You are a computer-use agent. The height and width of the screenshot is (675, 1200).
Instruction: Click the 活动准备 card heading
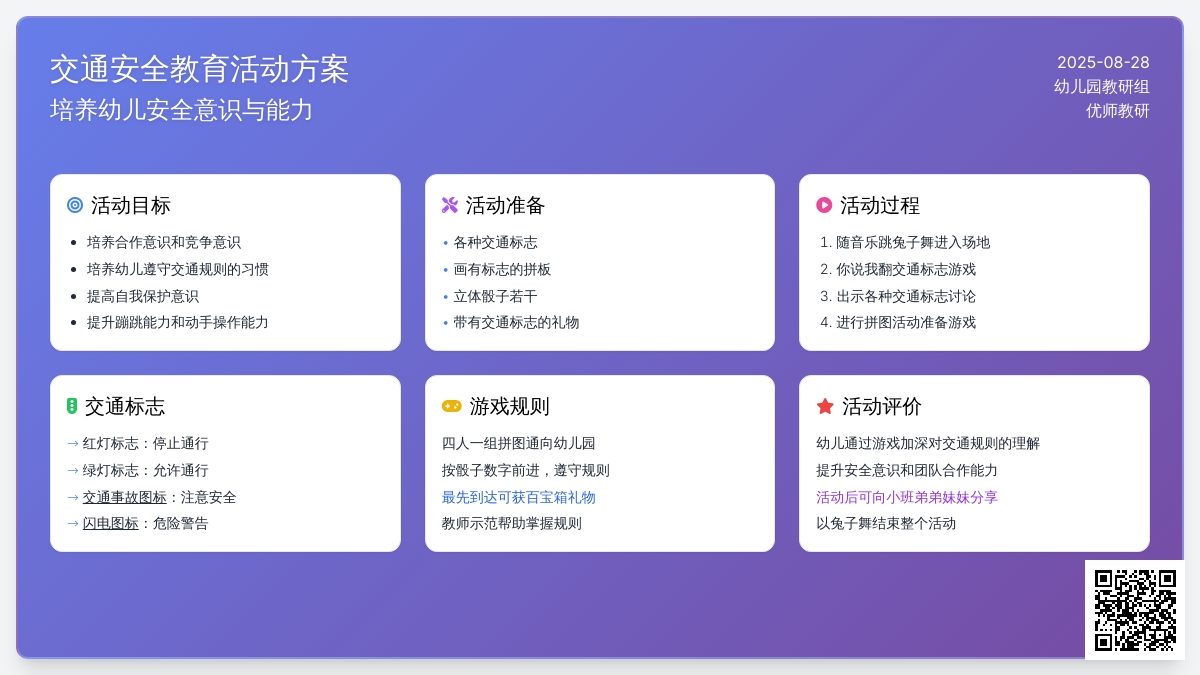pos(506,205)
